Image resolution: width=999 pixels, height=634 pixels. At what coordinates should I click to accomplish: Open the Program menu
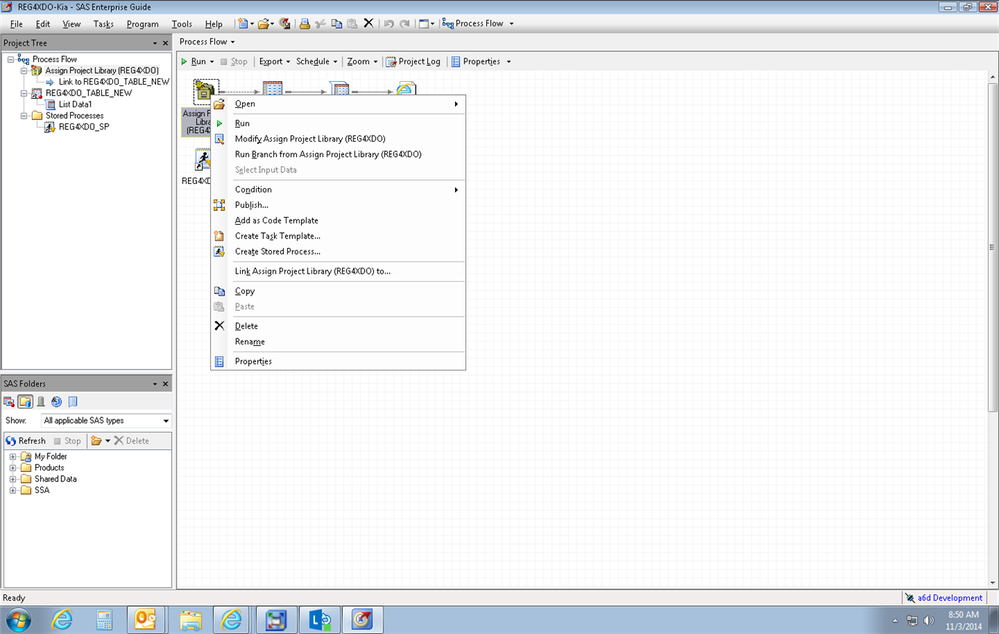tap(142, 24)
